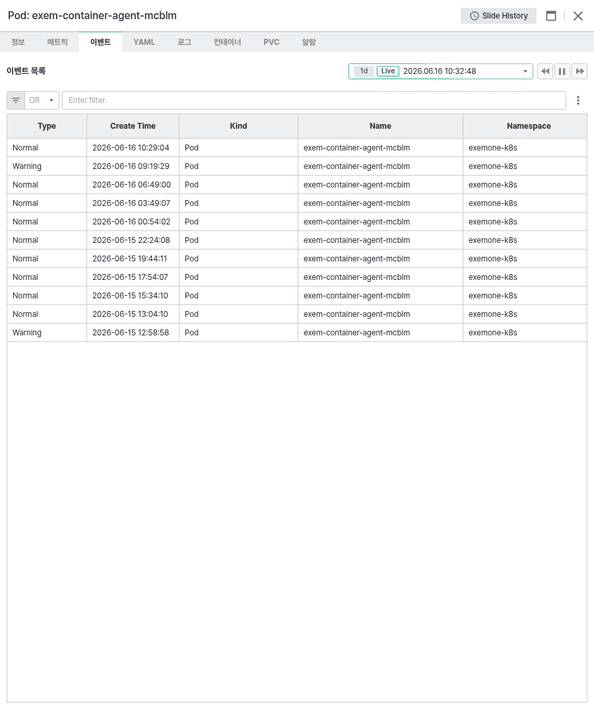Select Warning event at 2026-06-15 12:58:58
This screenshot has height=713, width=594.
pyautogui.click(x=297, y=333)
